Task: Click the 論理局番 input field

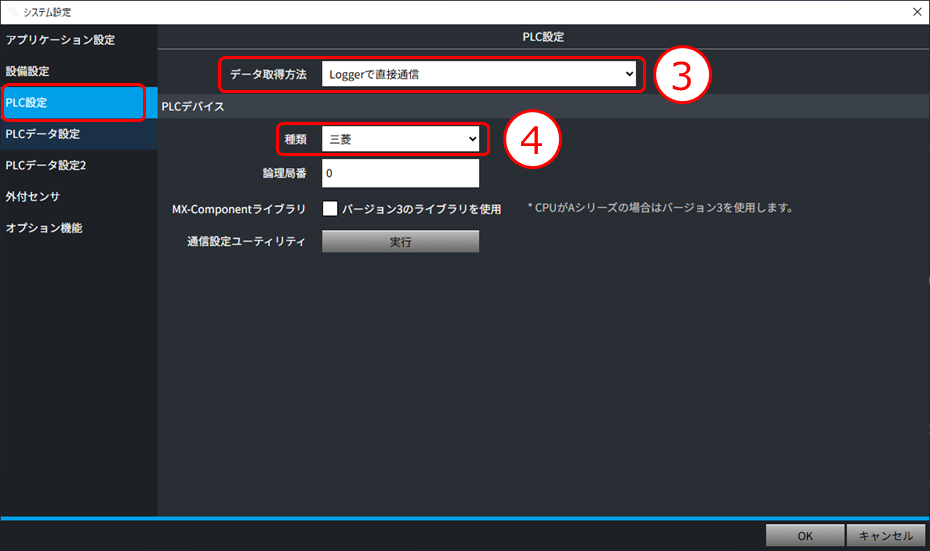Action: [400, 174]
